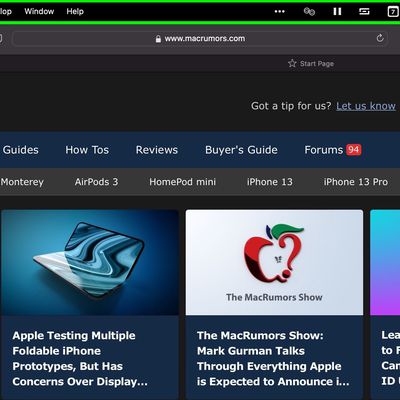This screenshot has width=400, height=400.
Task: Click the Got a tip for us? text
Action: click(291, 106)
